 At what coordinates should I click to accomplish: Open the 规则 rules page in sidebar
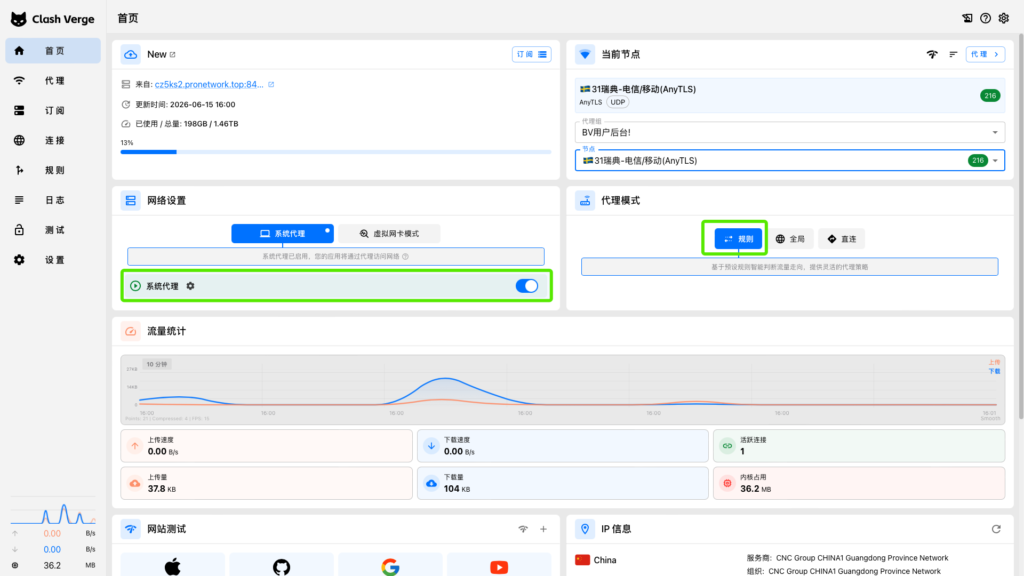[53, 170]
